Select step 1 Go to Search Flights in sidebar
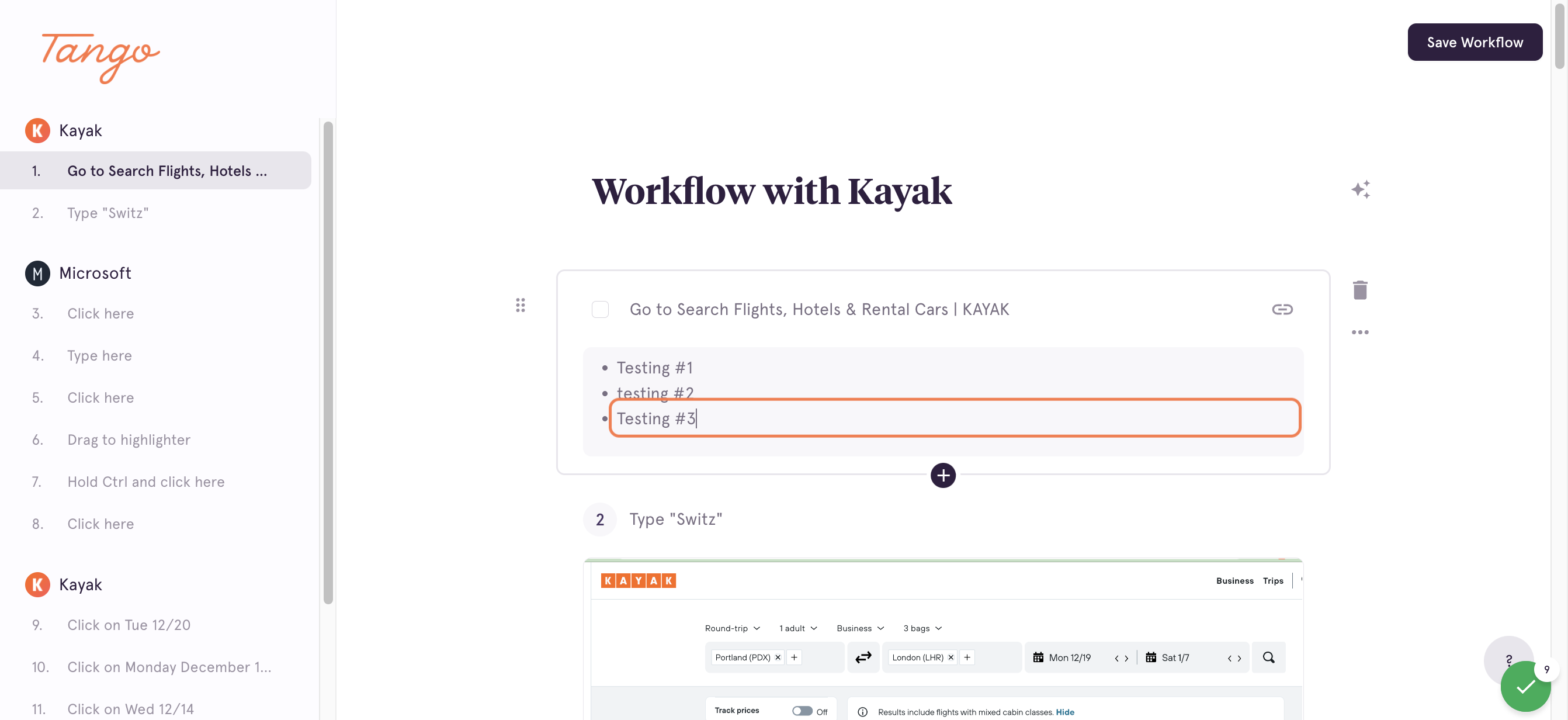Screen dimensions: 1568x720 tap(155, 171)
